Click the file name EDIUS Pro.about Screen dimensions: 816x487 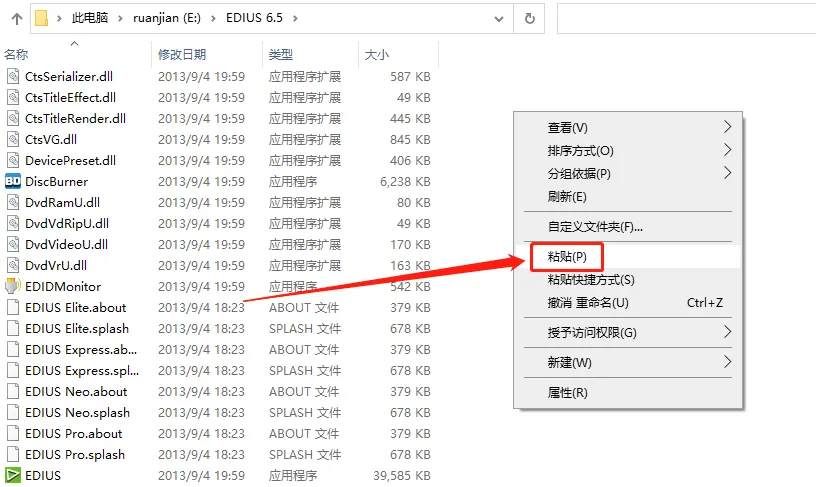point(73,433)
